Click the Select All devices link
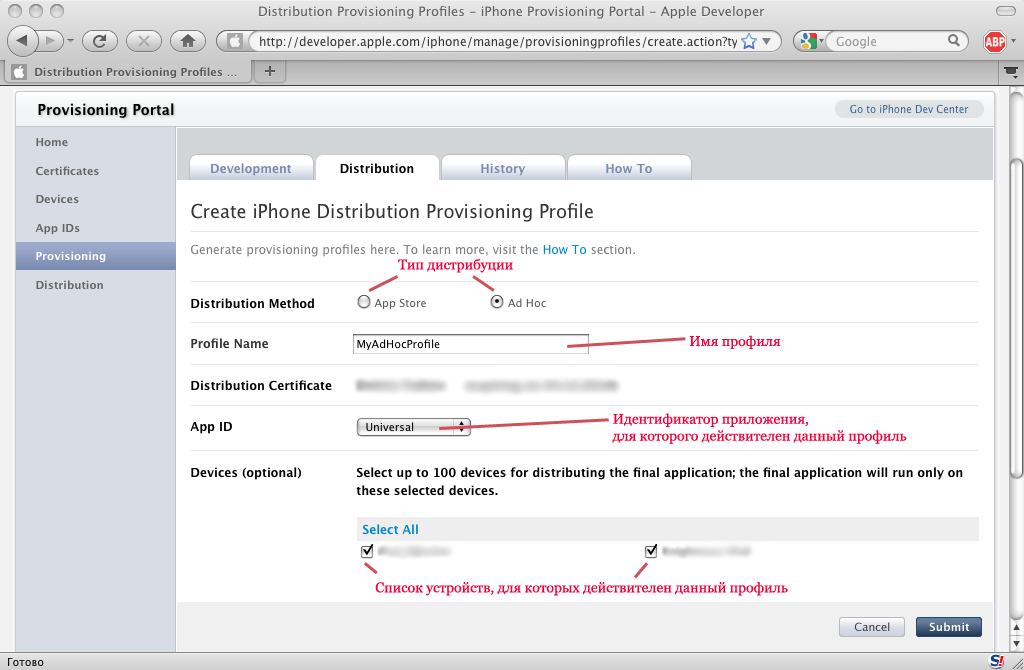The image size is (1024, 670). point(391,530)
